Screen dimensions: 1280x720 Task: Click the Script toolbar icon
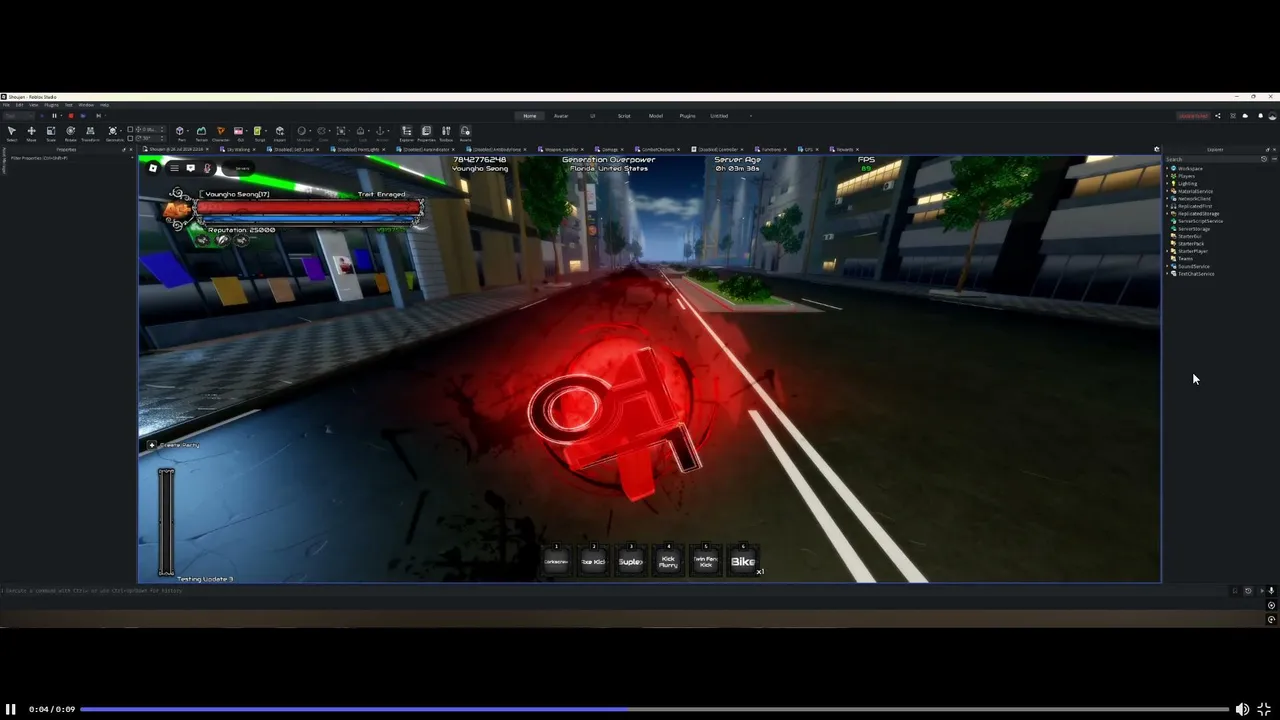click(259, 133)
